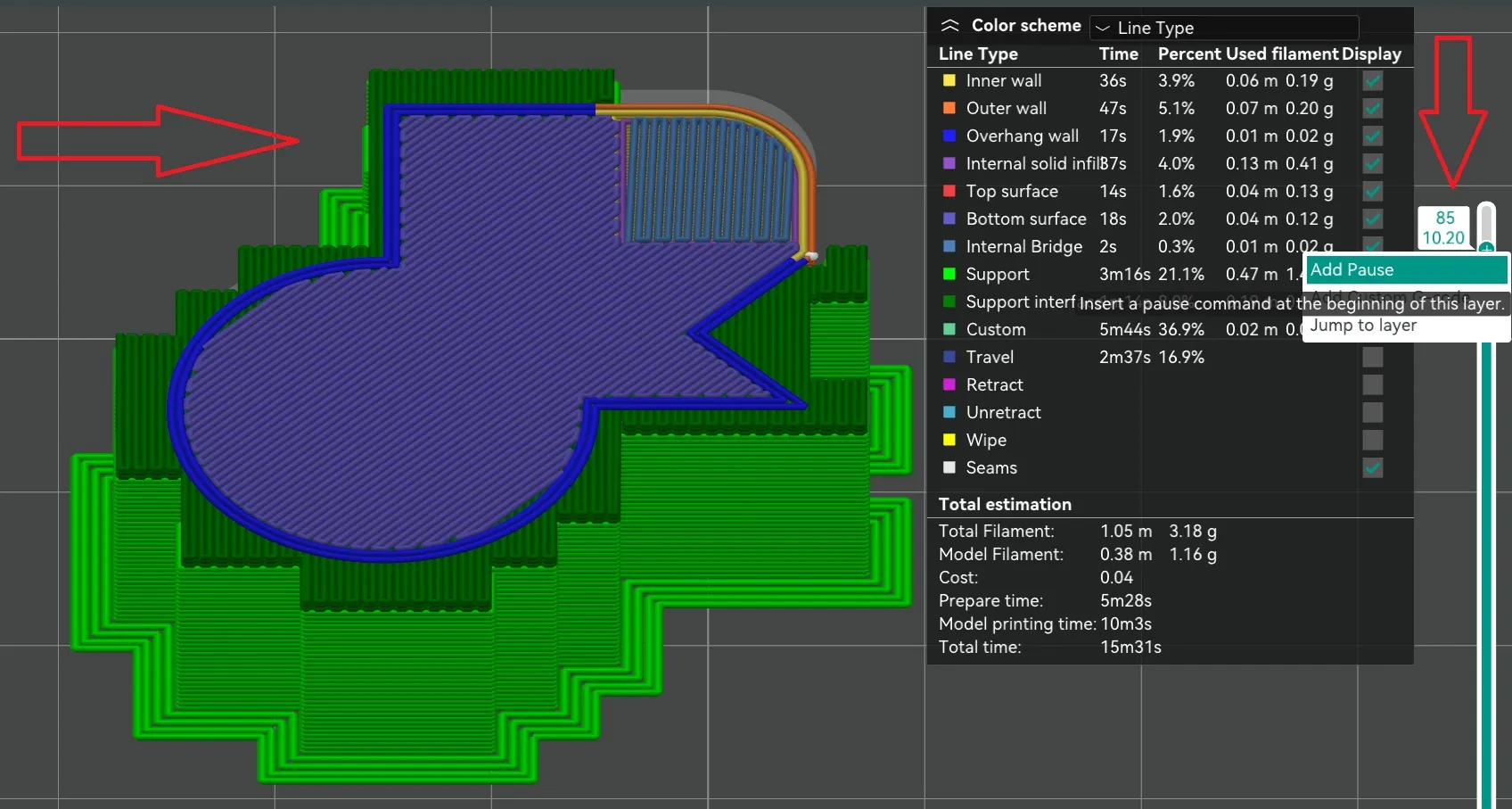Click the plus icon on the layer slider

[x=1486, y=248]
